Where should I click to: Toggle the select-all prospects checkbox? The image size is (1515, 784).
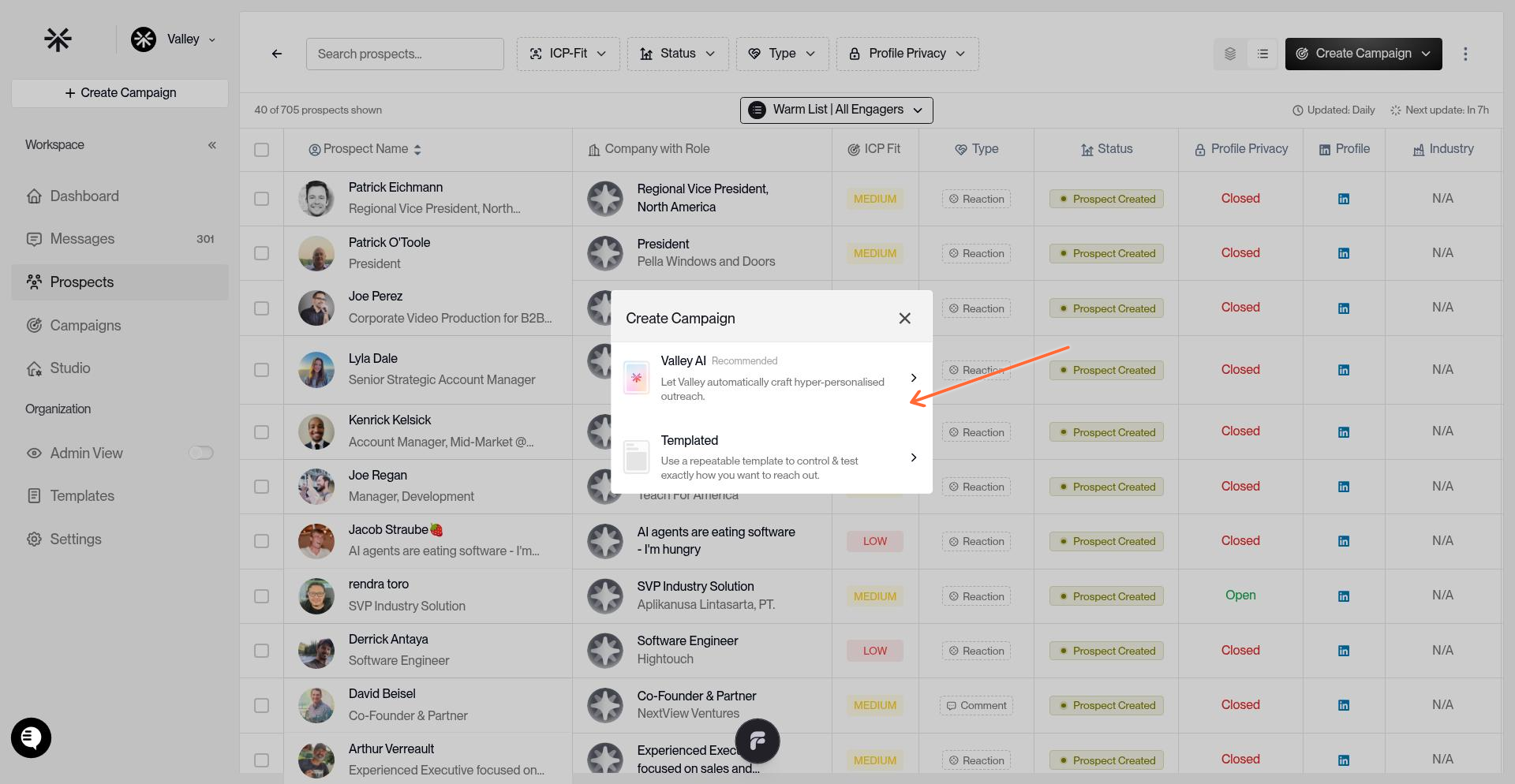(x=262, y=150)
